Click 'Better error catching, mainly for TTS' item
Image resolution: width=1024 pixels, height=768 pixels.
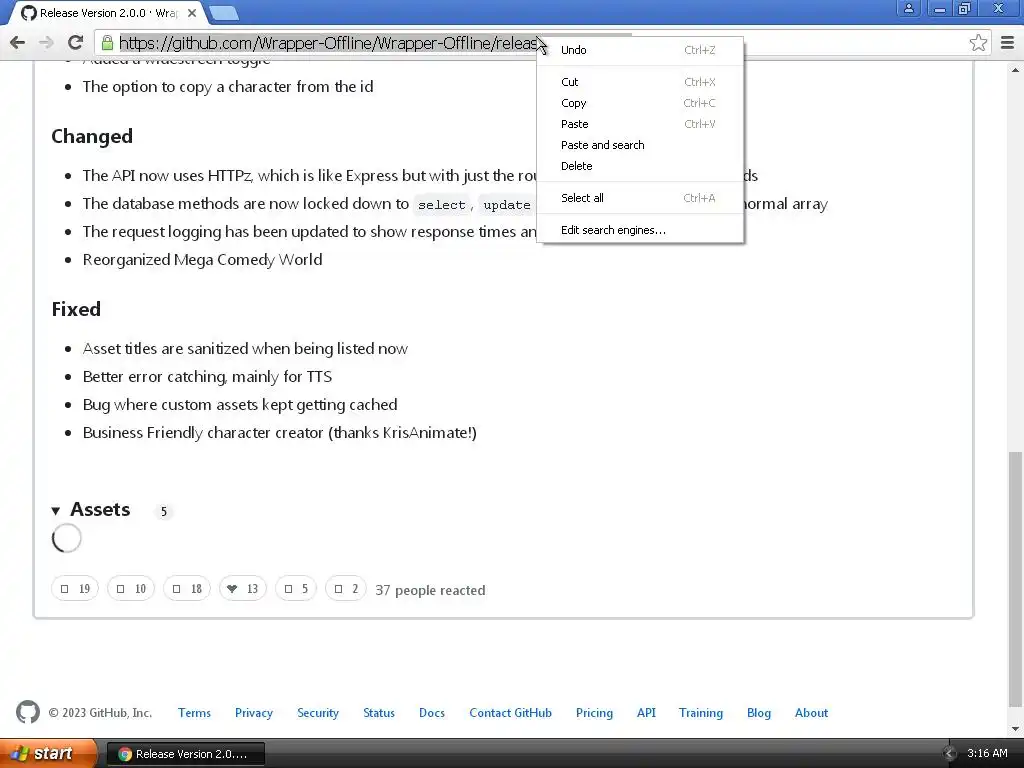click(207, 377)
